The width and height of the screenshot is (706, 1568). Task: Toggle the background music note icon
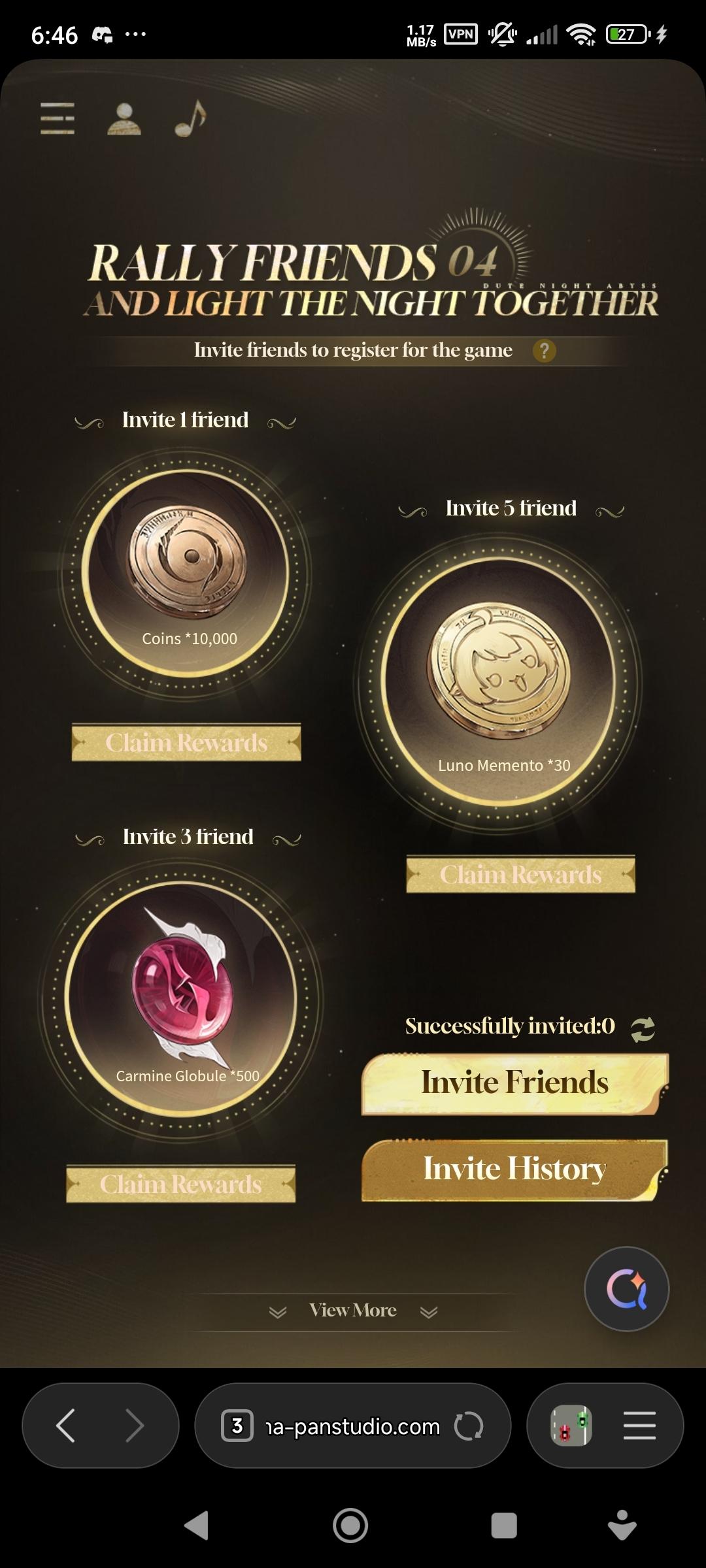coord(190,118)
